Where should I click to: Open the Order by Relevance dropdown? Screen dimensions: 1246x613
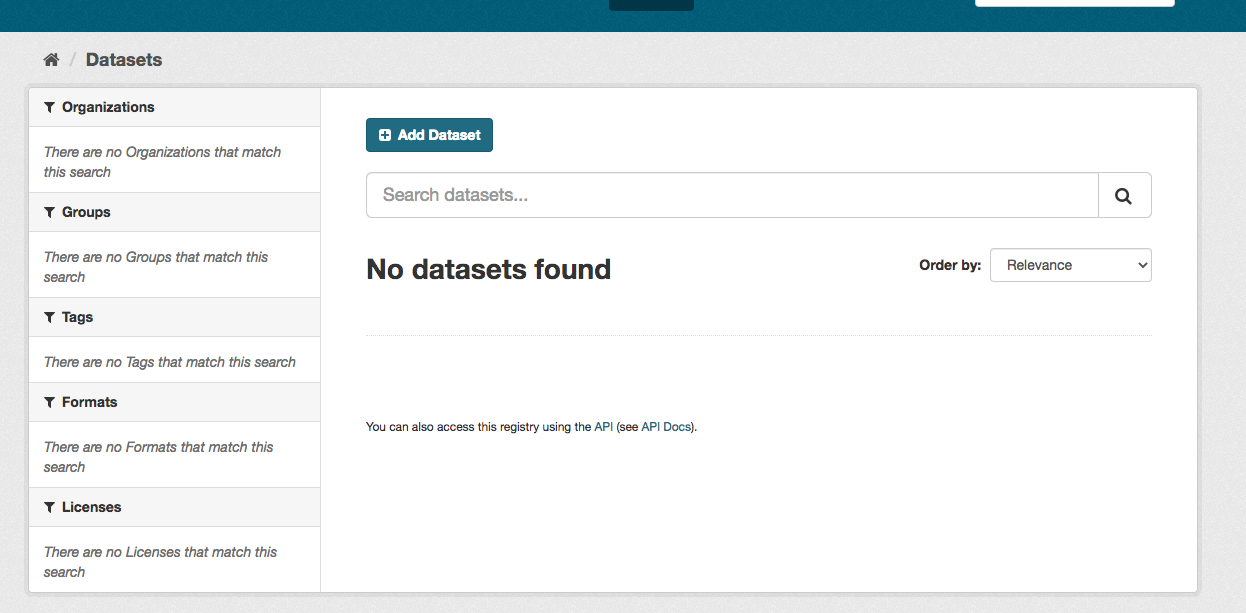click(1070, 264)
